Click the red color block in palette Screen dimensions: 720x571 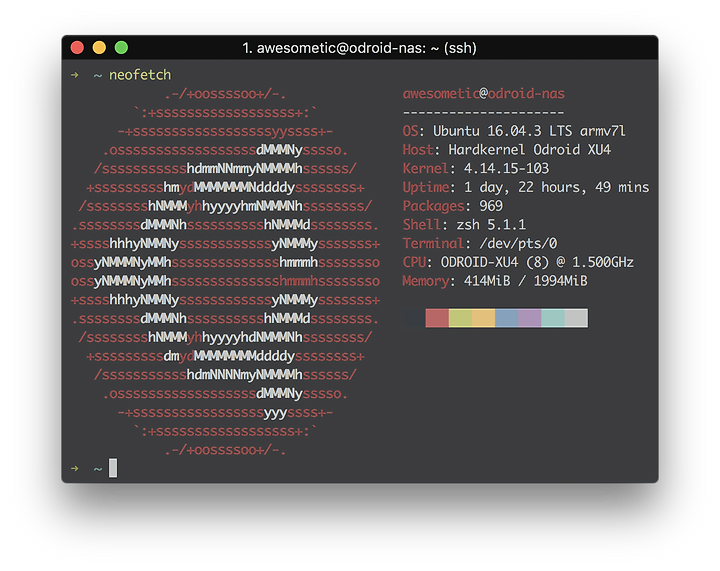click(x=437, y=318)
